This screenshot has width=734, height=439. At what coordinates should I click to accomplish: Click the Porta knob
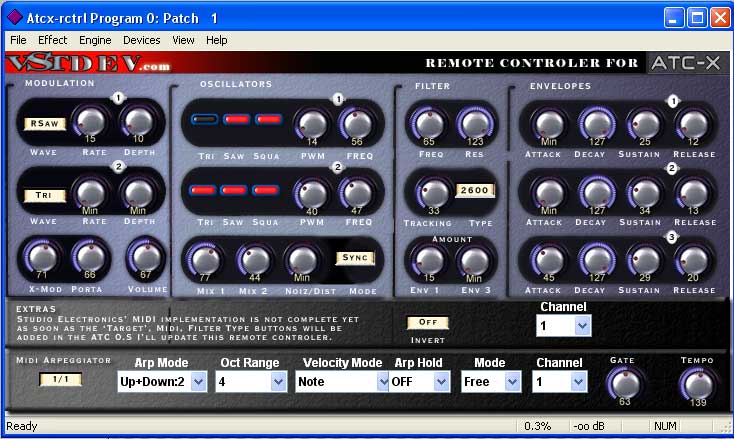(x=89, y=257)
